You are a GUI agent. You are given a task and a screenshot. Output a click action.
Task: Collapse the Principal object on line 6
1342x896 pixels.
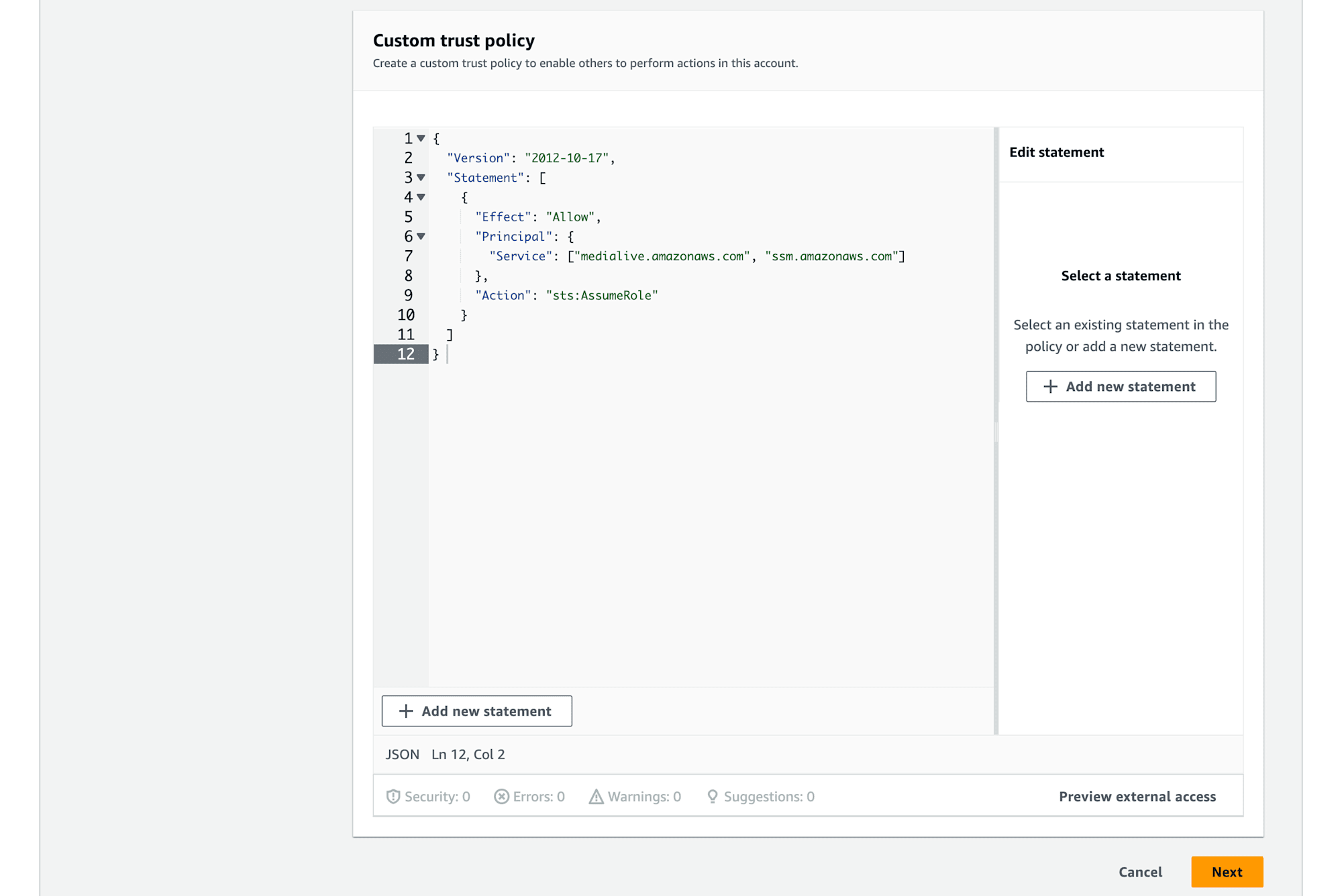click(x=421, y=236)
